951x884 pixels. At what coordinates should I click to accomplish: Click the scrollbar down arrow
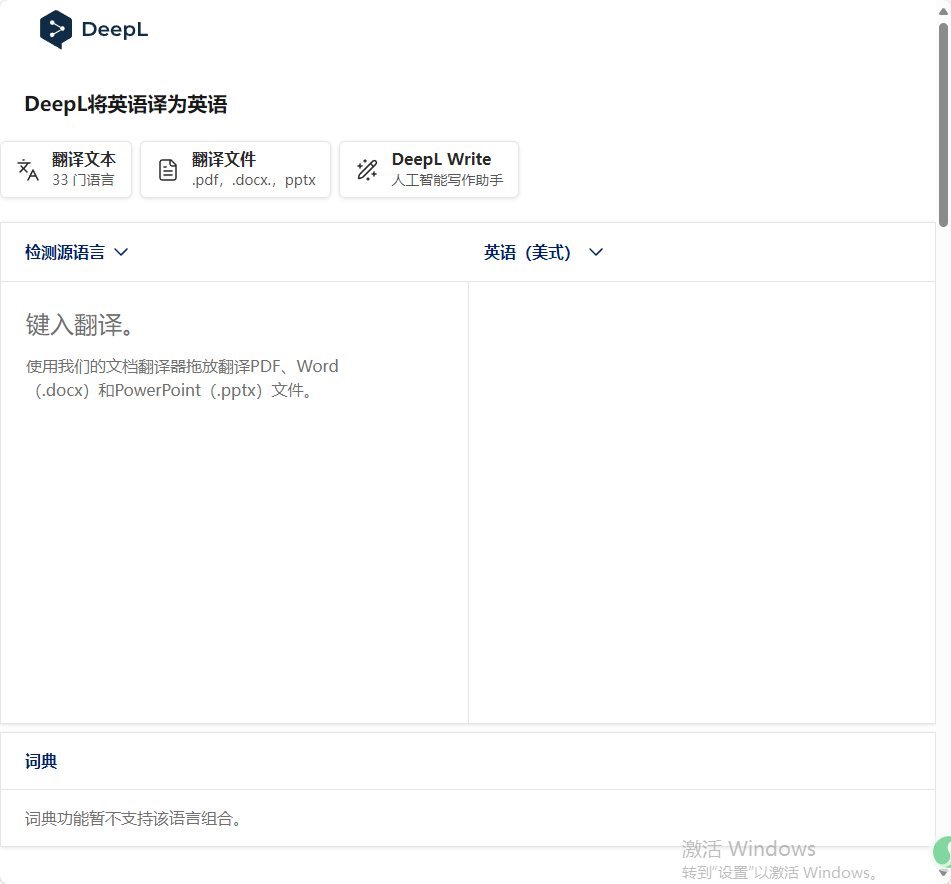[944, 872]
